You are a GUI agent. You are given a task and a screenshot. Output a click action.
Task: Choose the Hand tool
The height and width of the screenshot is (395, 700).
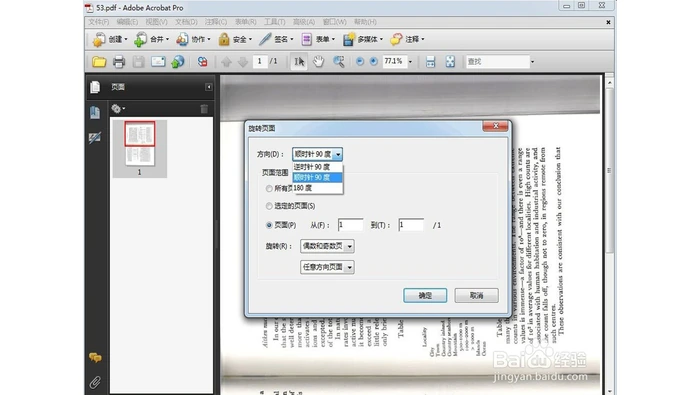coord(318,62)
